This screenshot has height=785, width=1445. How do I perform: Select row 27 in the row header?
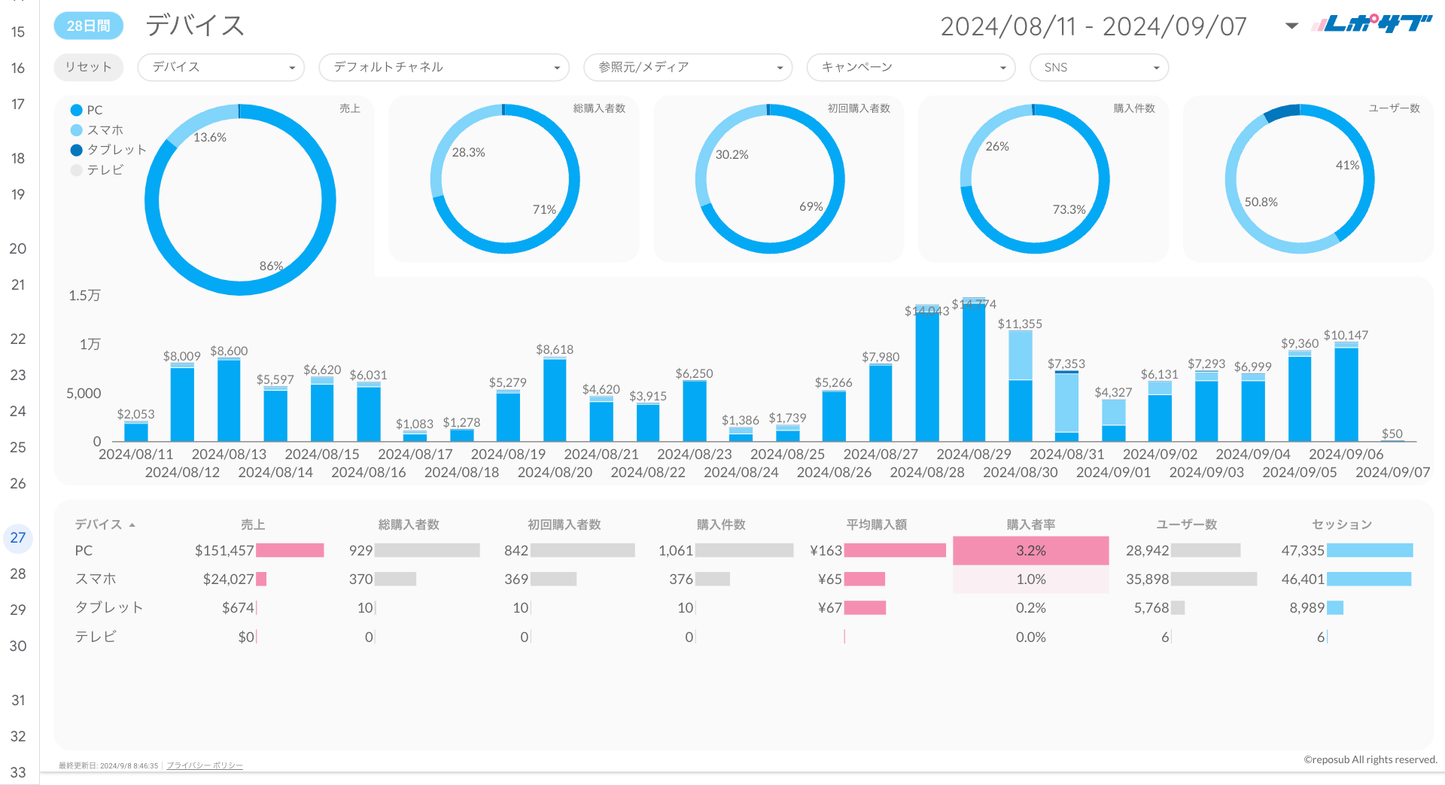(18, 538)
